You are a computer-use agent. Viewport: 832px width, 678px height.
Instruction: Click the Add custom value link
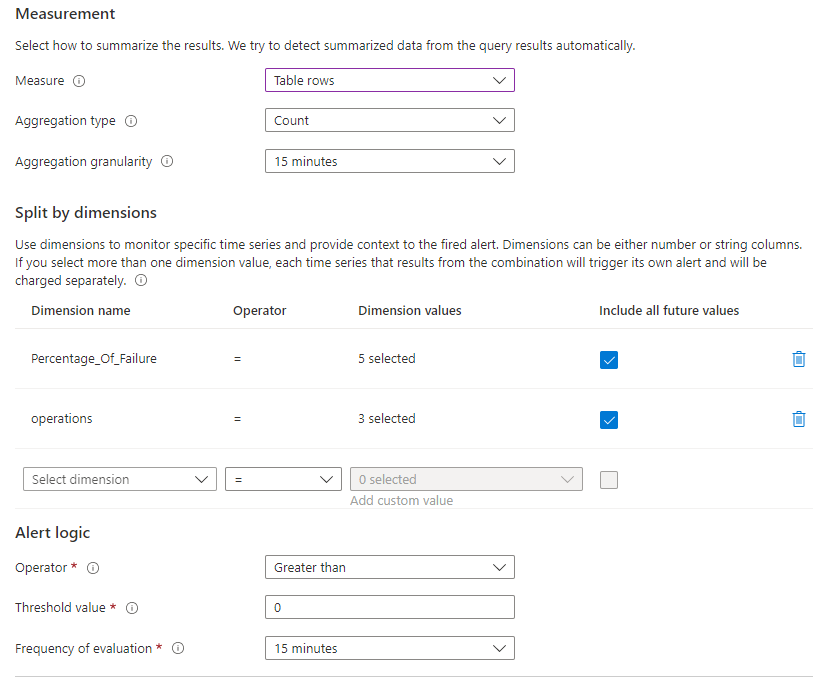[401, 500]
